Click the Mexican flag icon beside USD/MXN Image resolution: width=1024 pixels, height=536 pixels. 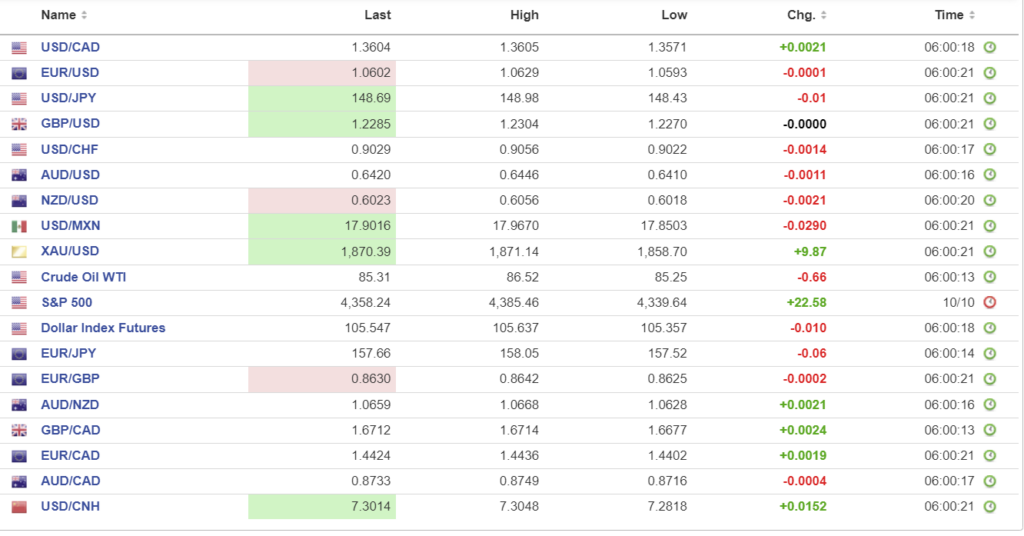[19, 226]
